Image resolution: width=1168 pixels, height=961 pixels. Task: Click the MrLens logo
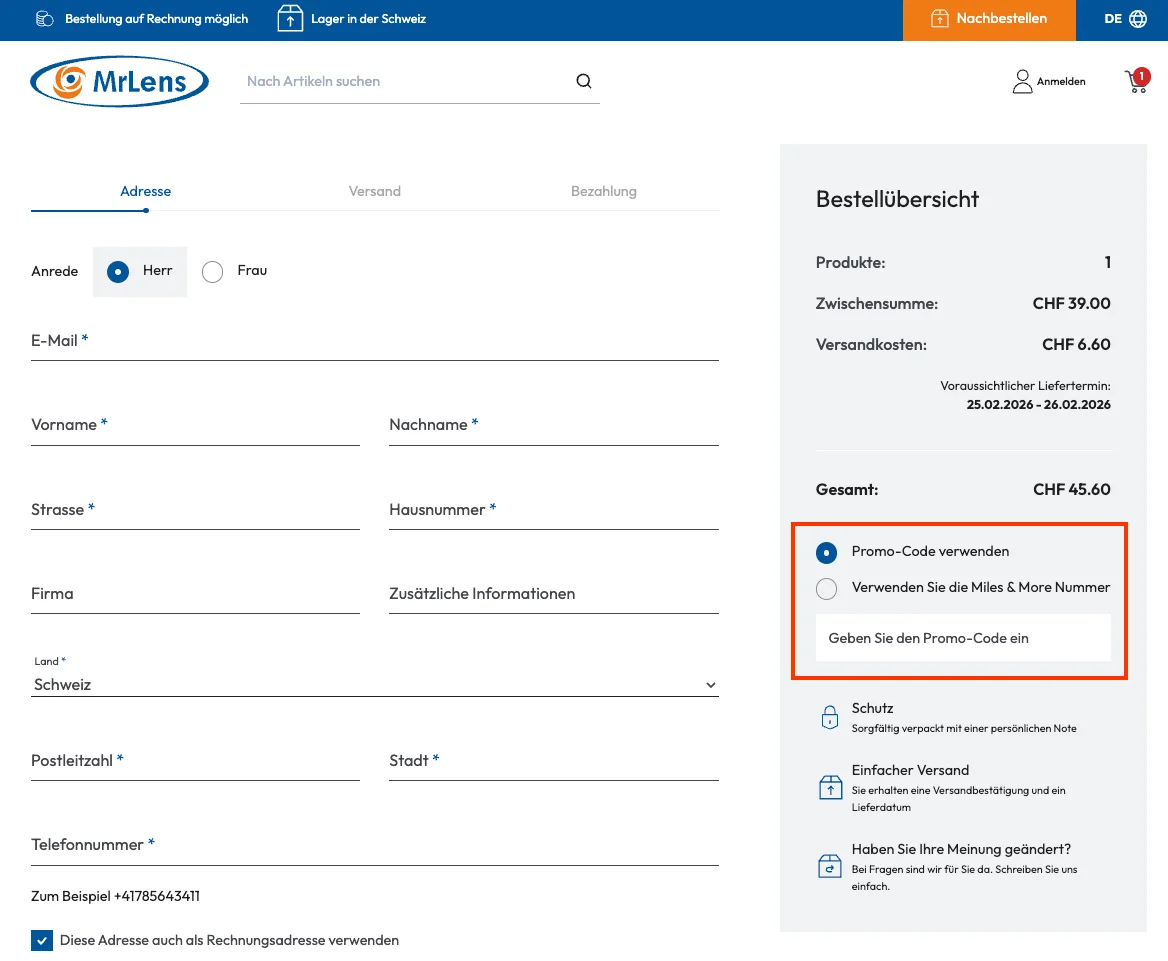[120, 81]
